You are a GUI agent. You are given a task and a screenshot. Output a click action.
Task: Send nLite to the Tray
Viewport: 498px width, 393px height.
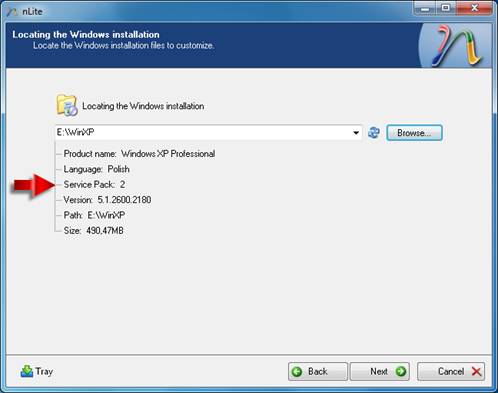pos(37,371)
